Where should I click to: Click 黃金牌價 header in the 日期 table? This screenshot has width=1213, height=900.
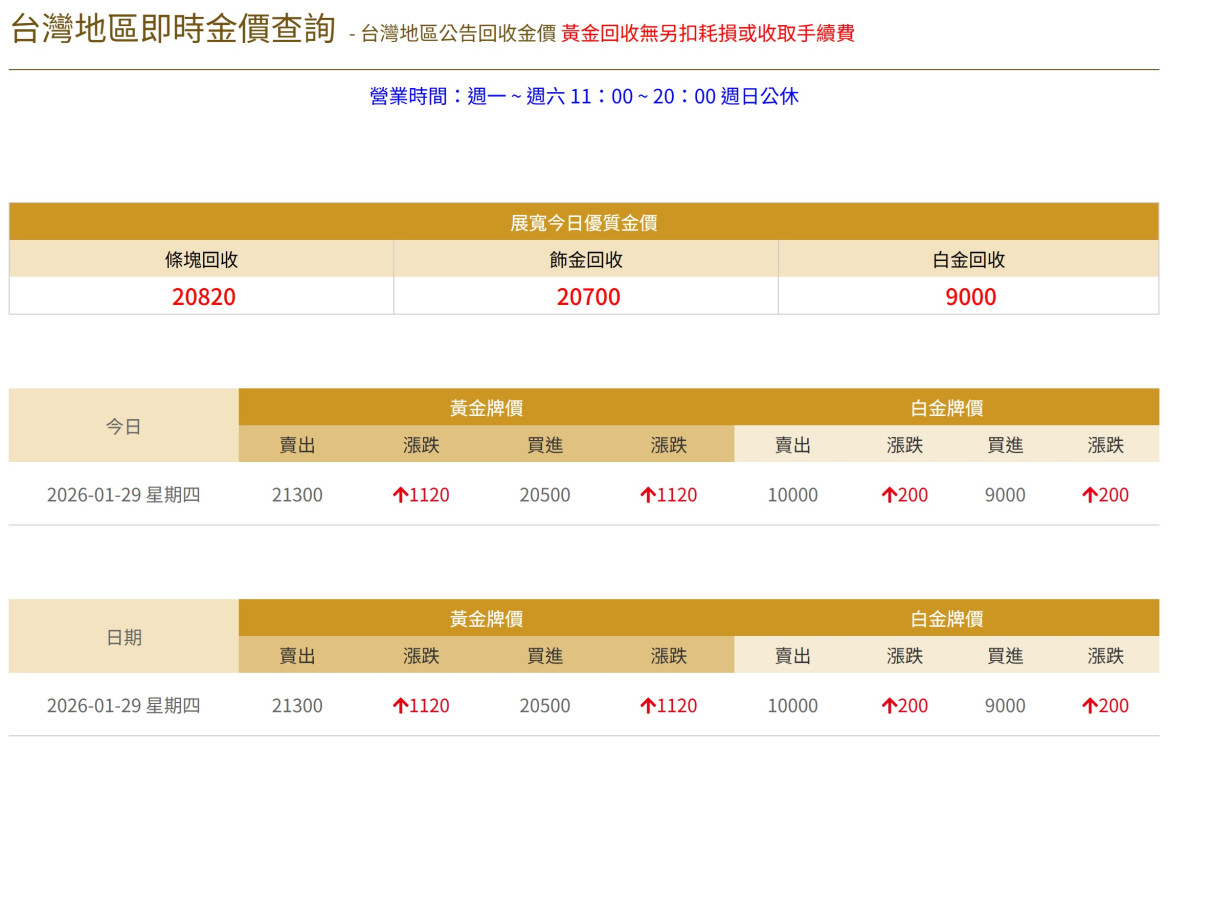pos(486,619)
